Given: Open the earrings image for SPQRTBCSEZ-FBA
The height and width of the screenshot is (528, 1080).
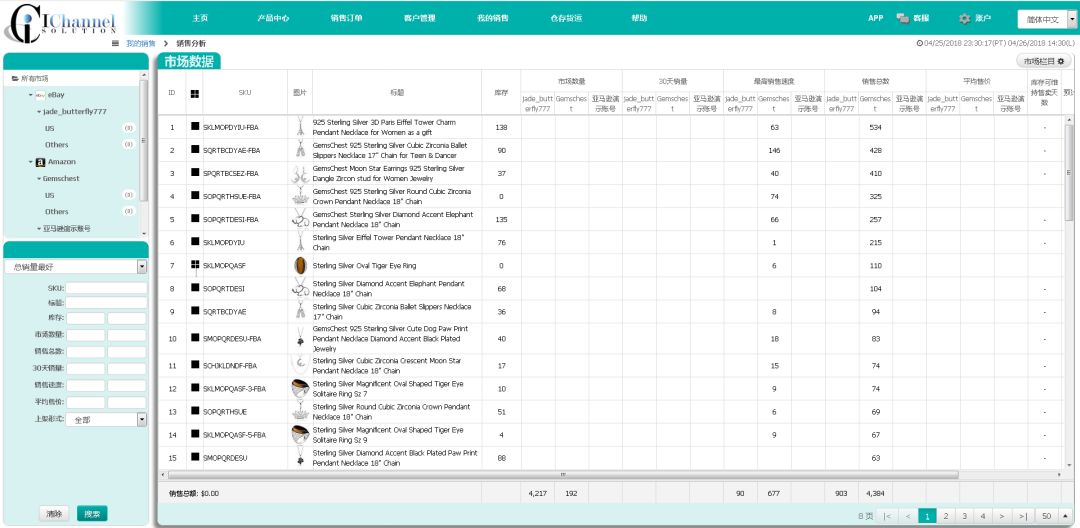Looking at the screenshot, I should click(x=300, y=173).
